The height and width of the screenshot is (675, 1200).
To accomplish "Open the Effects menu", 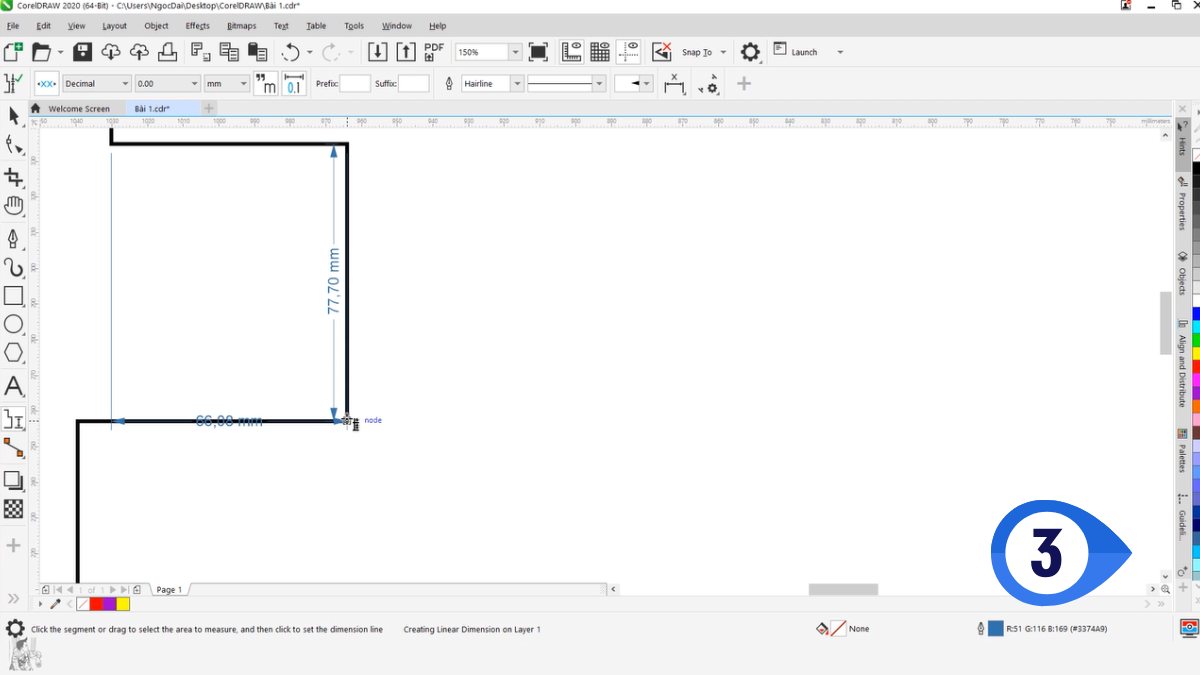I will point(198,26).
